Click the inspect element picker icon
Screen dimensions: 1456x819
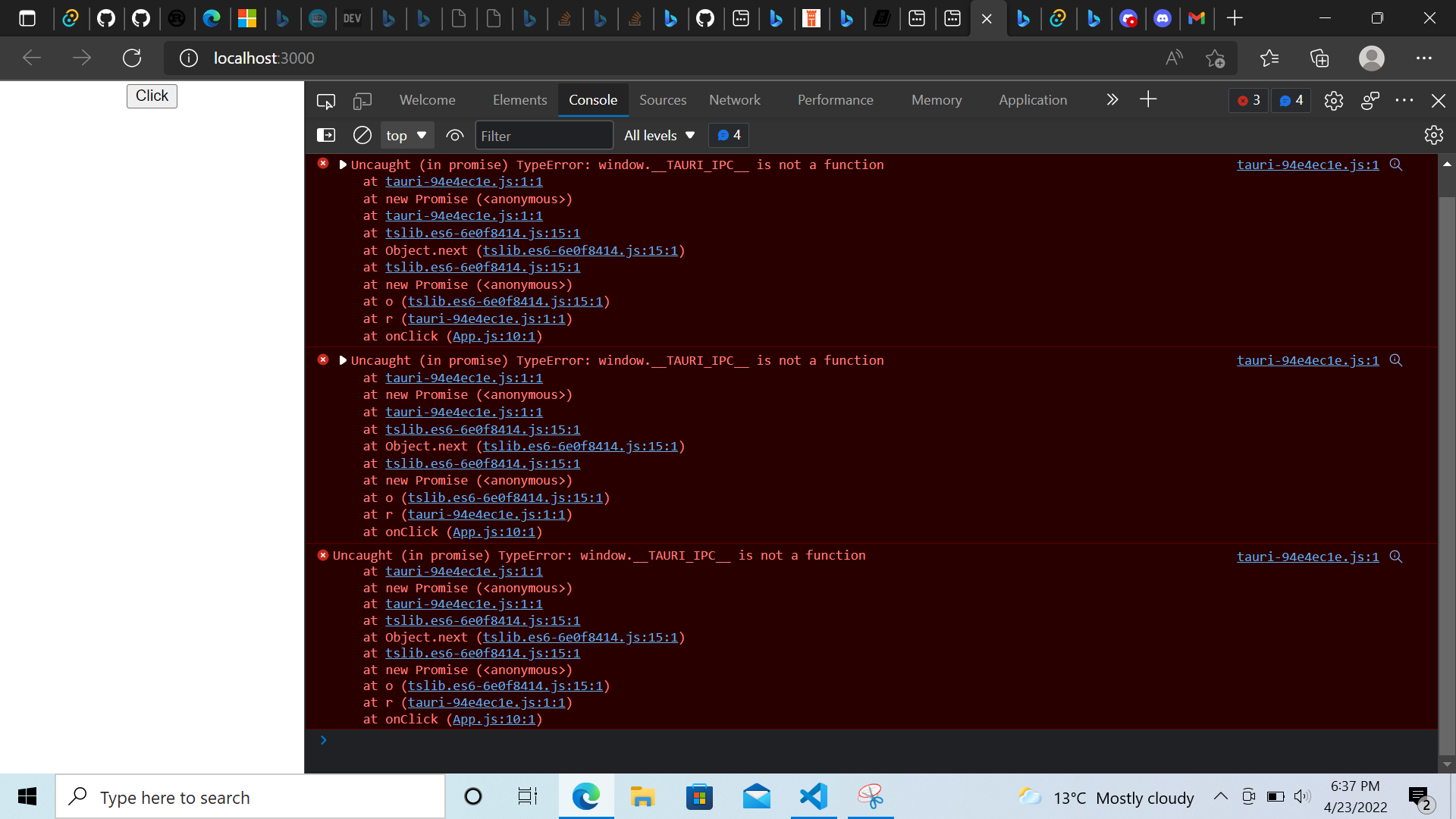coord(326,101)
